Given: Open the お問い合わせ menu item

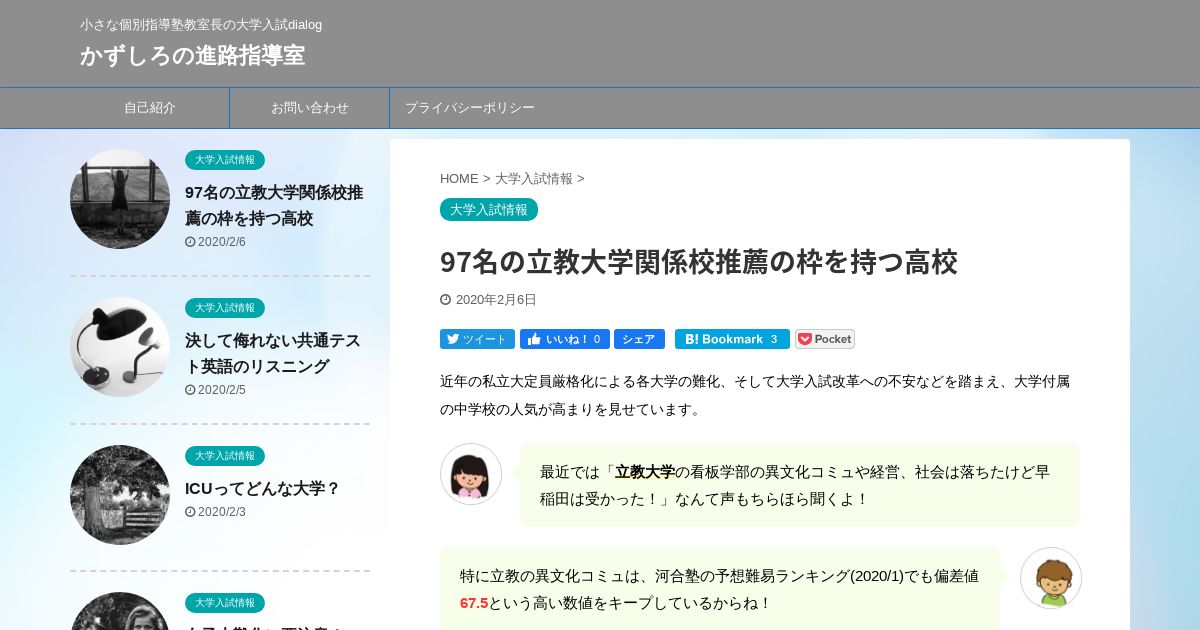Looking at the screenshot, I should pyautogui.click(x=310, y=108).
